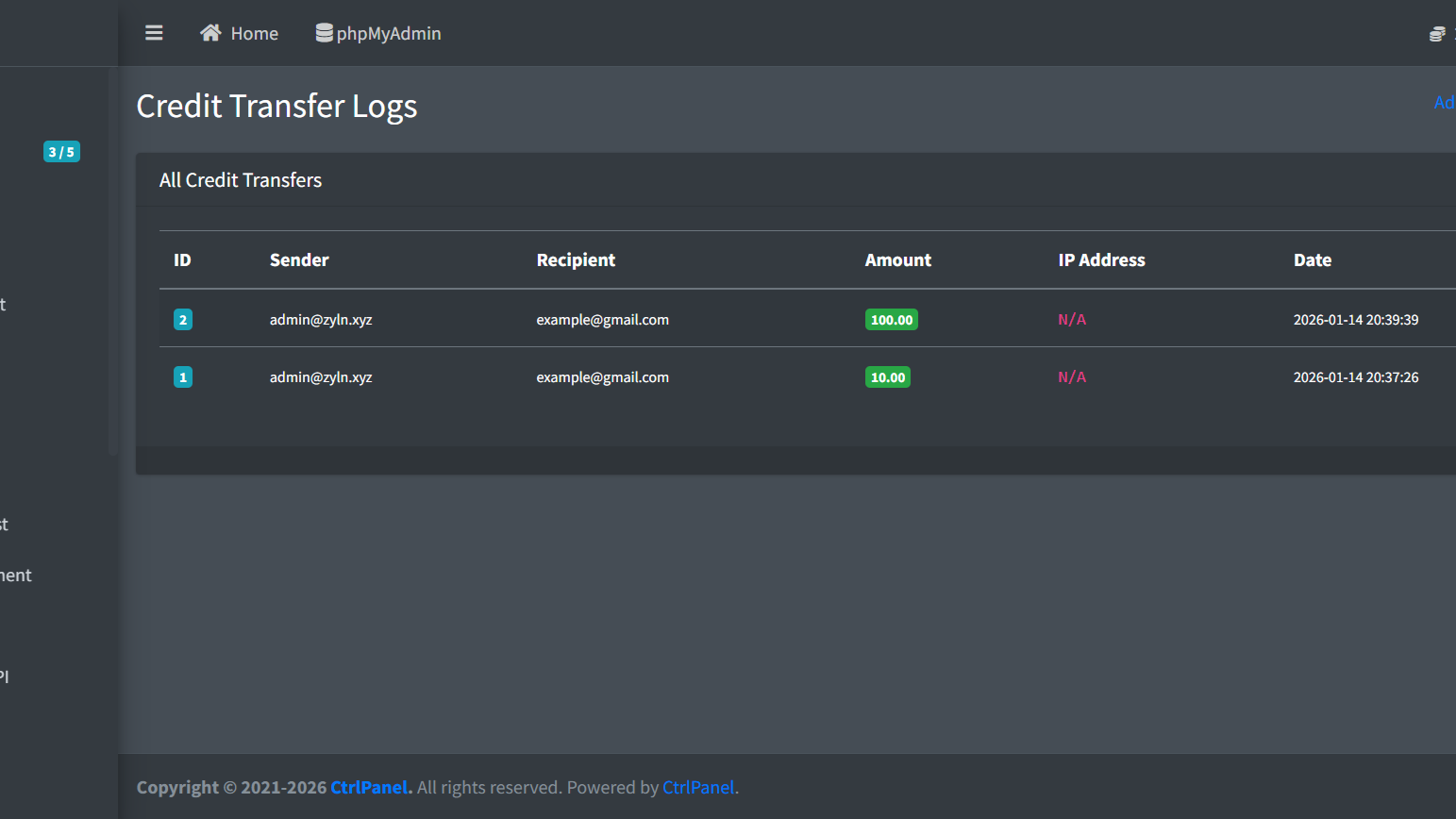Image resolution: width=1456 pixels, height=819 pixels.
Task: Click the date 2026-01-14 20:39:39
Action: (1355, 320)
